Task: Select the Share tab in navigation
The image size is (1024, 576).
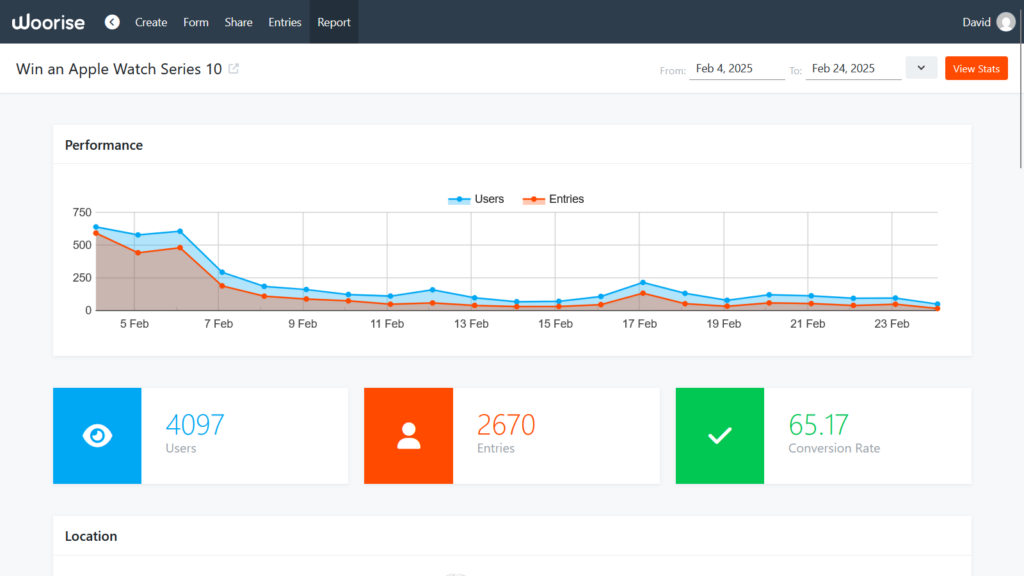Action: coord(238,22)
